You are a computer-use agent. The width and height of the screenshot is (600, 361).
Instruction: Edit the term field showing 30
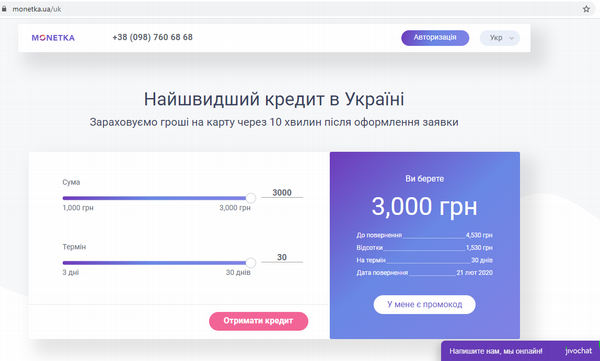[x=282, y=257]
